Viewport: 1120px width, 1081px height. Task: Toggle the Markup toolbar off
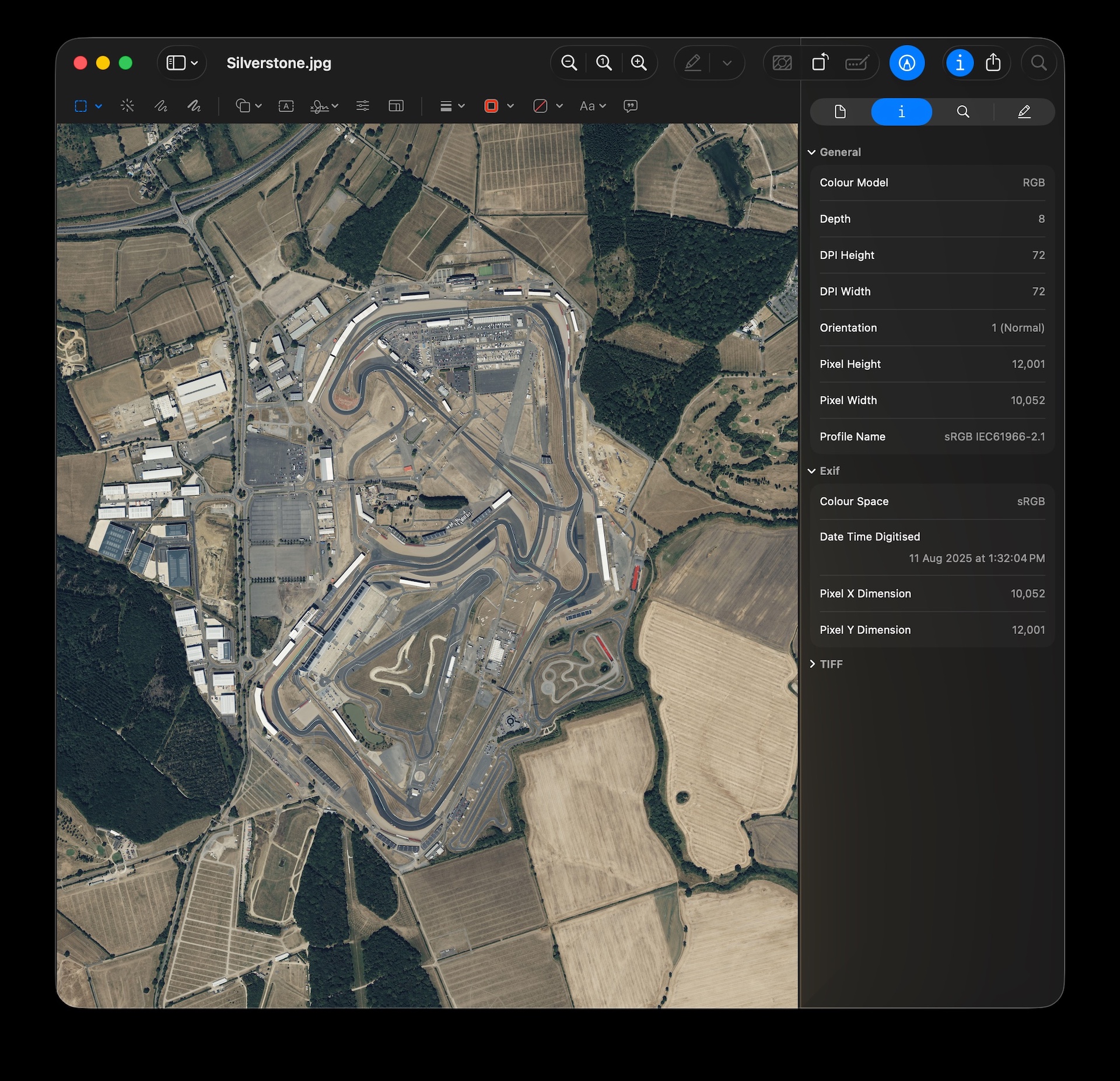click(907, 62)
